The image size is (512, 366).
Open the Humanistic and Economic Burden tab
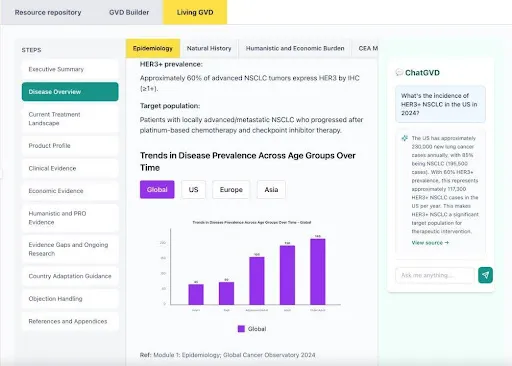pos(295,48)
